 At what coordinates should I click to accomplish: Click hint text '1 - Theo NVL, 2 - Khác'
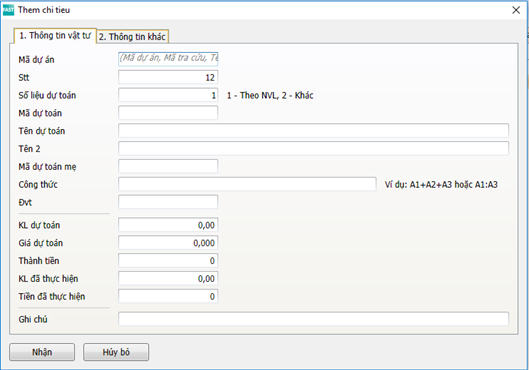(x=270, y=95)
